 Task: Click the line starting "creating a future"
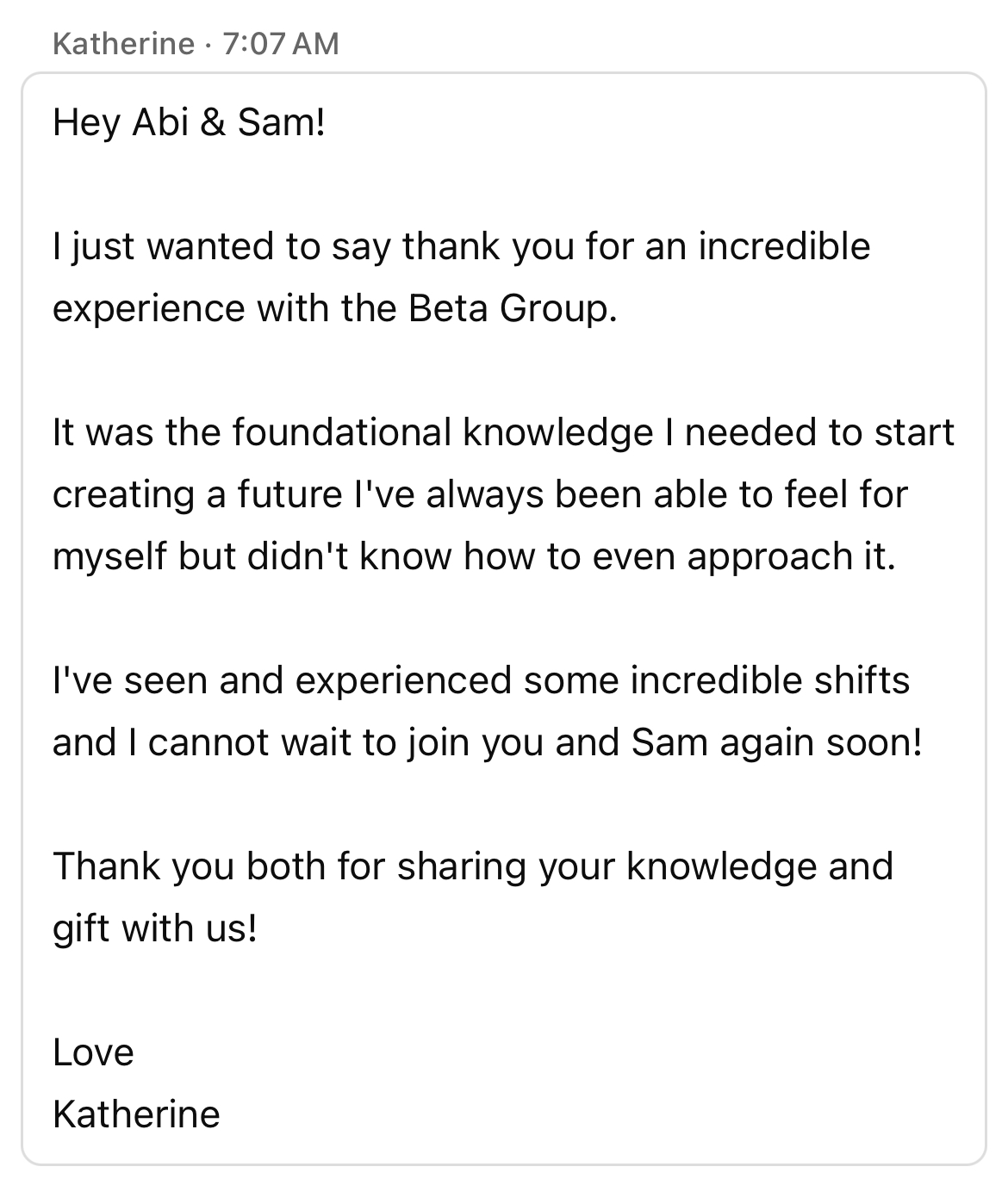[x=480, y=494]
